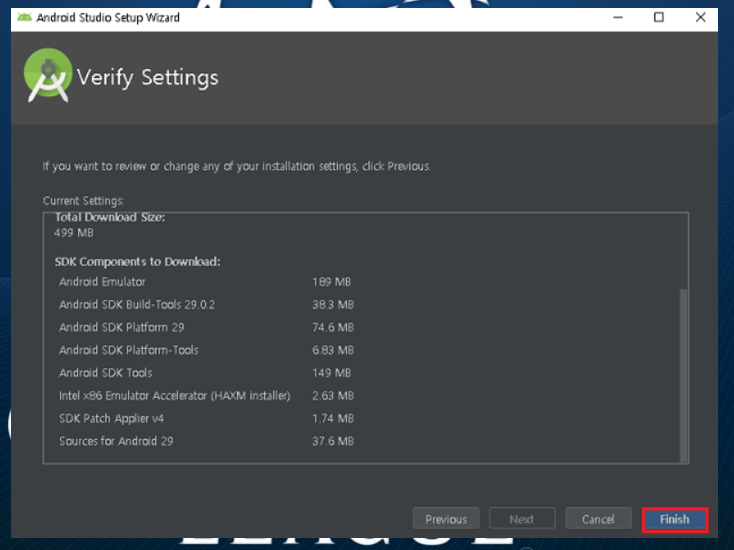734x550 pixels.
Task: Click the 1.74 MB size value
Action: [333, 418]
